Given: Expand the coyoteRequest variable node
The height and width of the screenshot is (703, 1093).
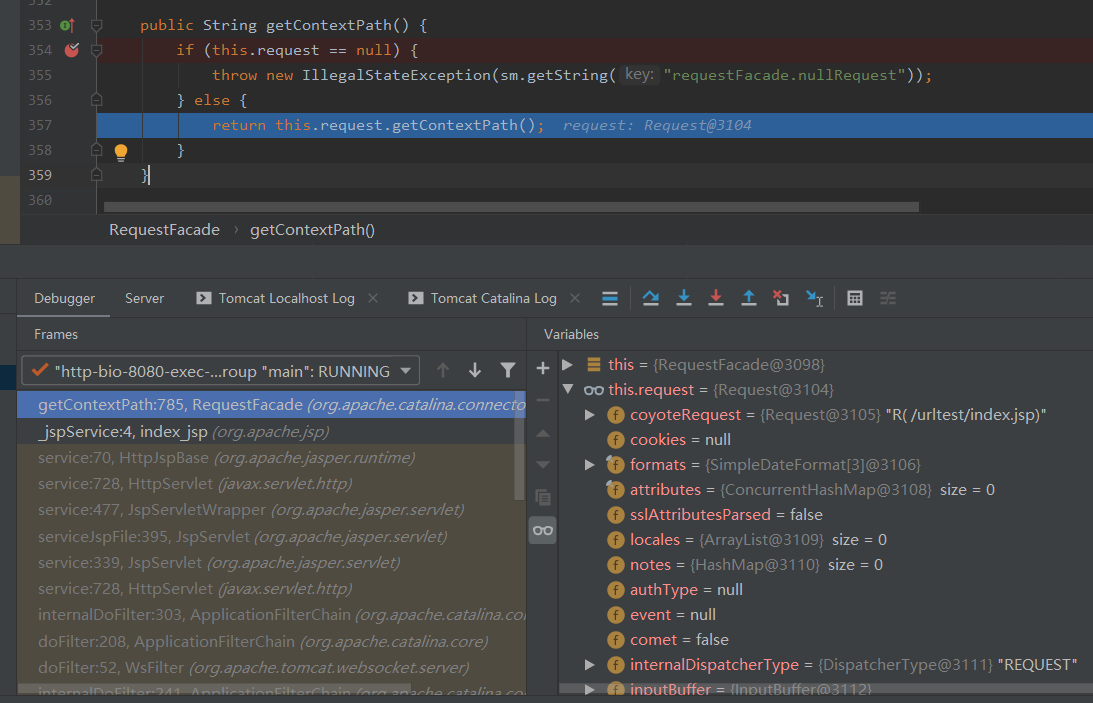Looking at the screenshot, I should pyautogui.click(x=591, y=415).
